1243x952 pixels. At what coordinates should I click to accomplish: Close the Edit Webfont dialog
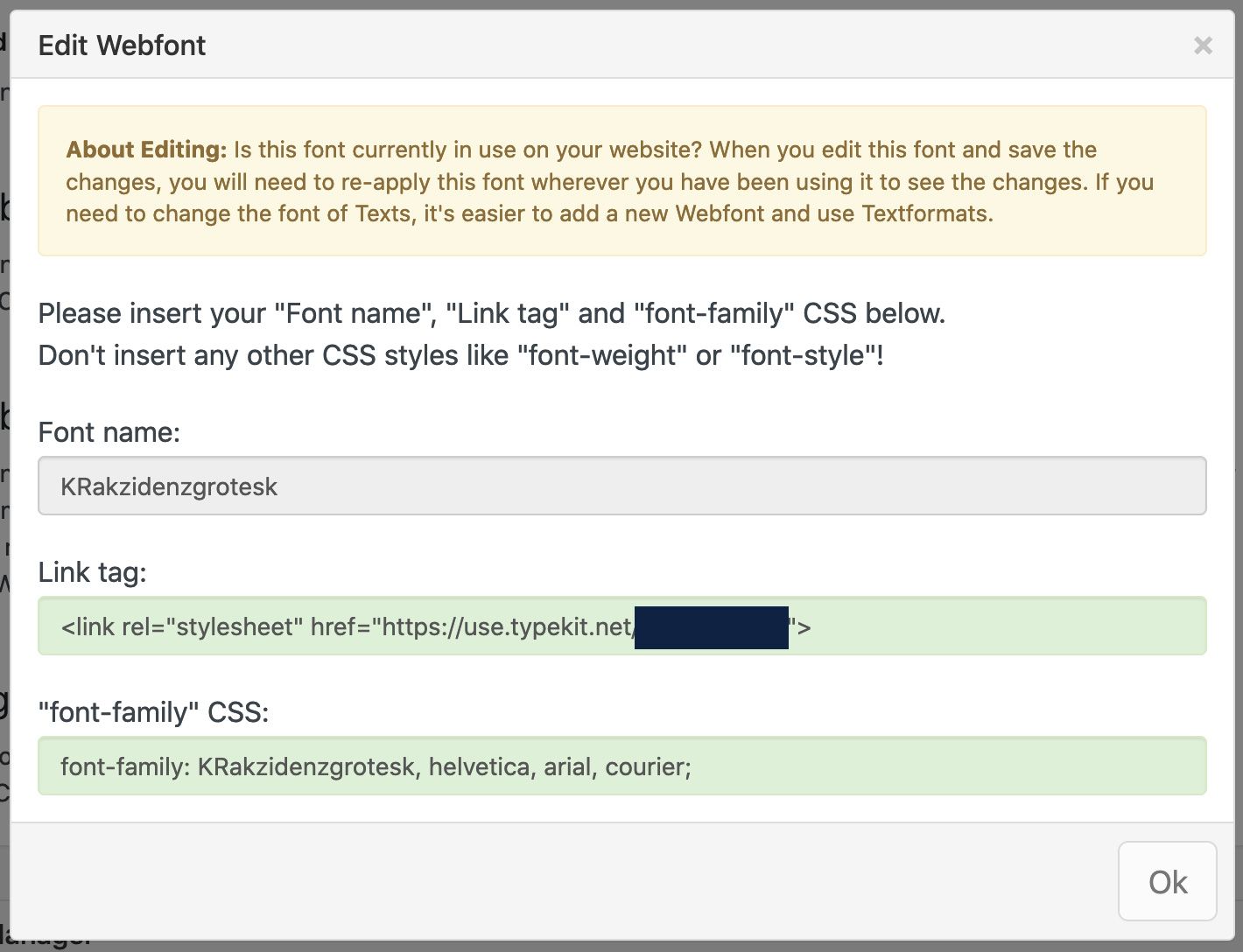point(1203,45)
